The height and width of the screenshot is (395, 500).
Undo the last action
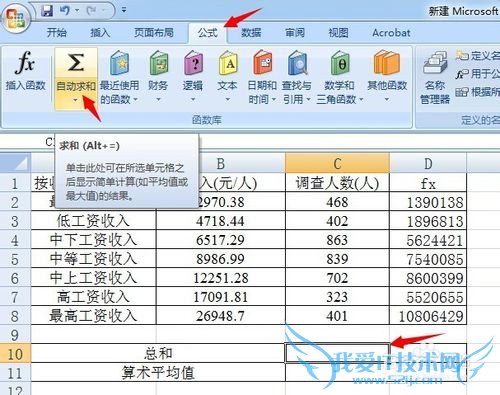pyautogui.click(x=65, y=10)
